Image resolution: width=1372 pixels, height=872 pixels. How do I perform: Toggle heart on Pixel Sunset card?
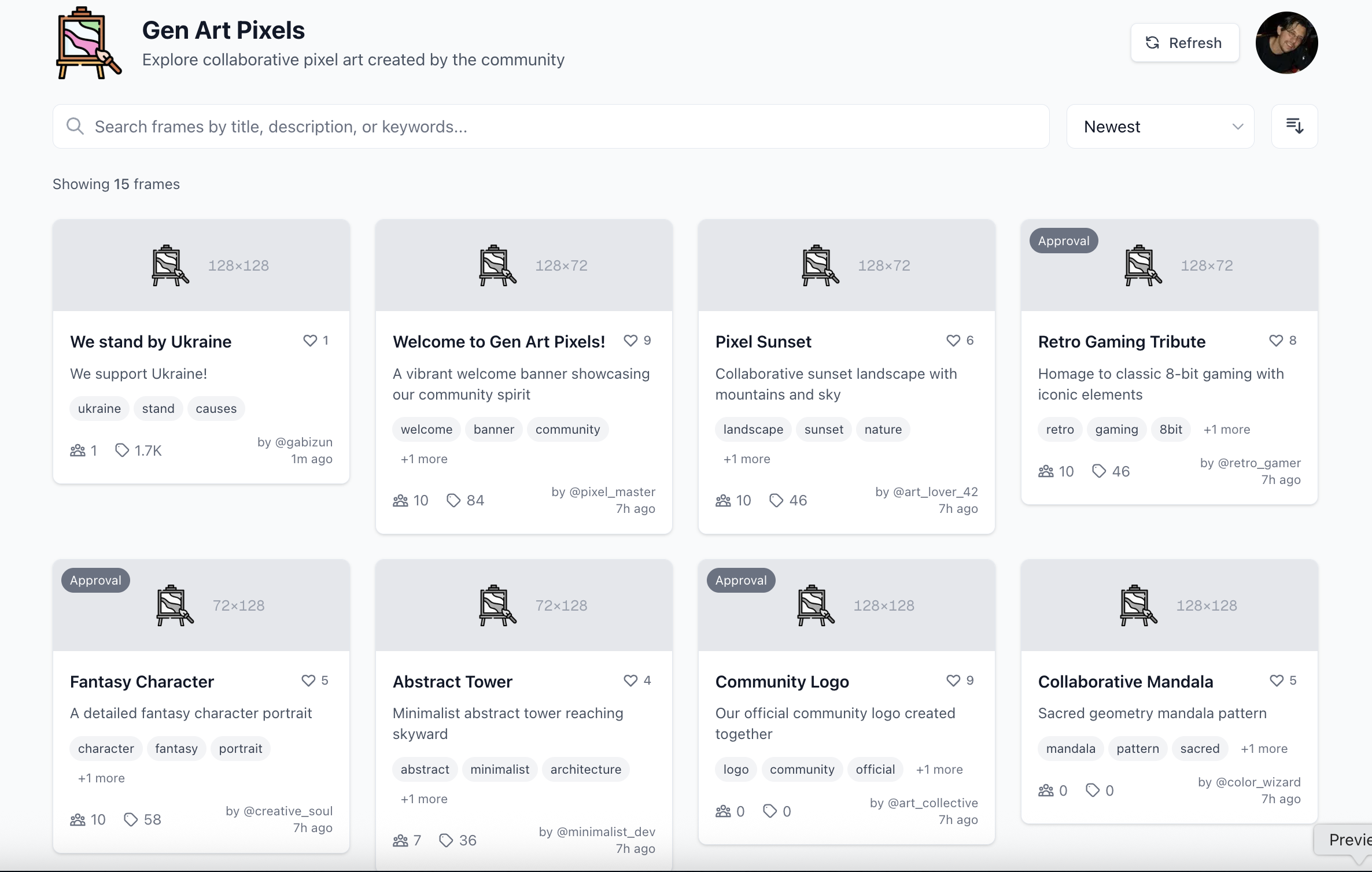(x=953, y=341)
